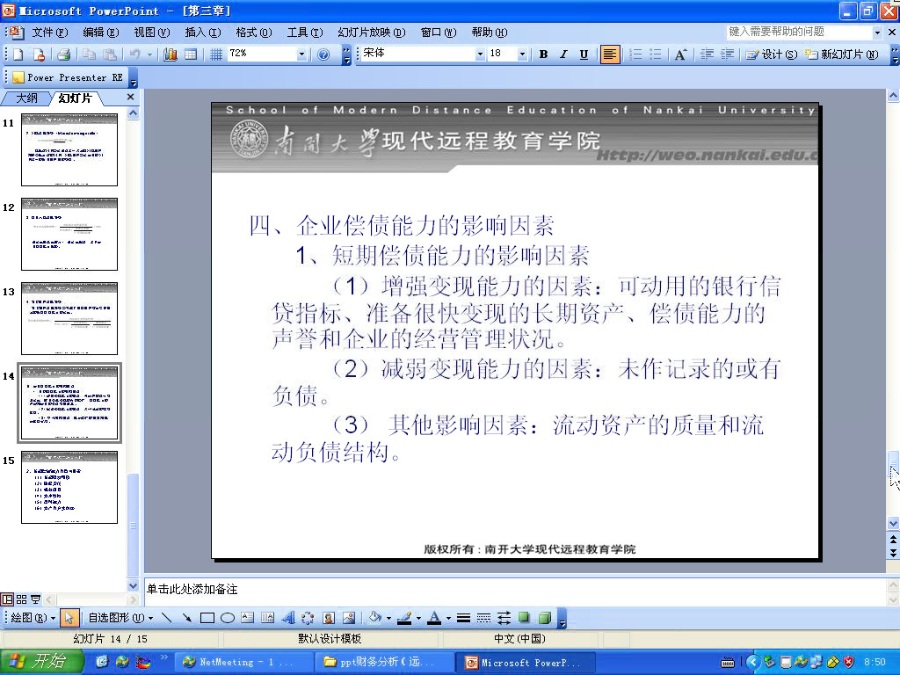Expand the zoom percentage dropdown
900x675 pixels.
(x=301, y=55)
